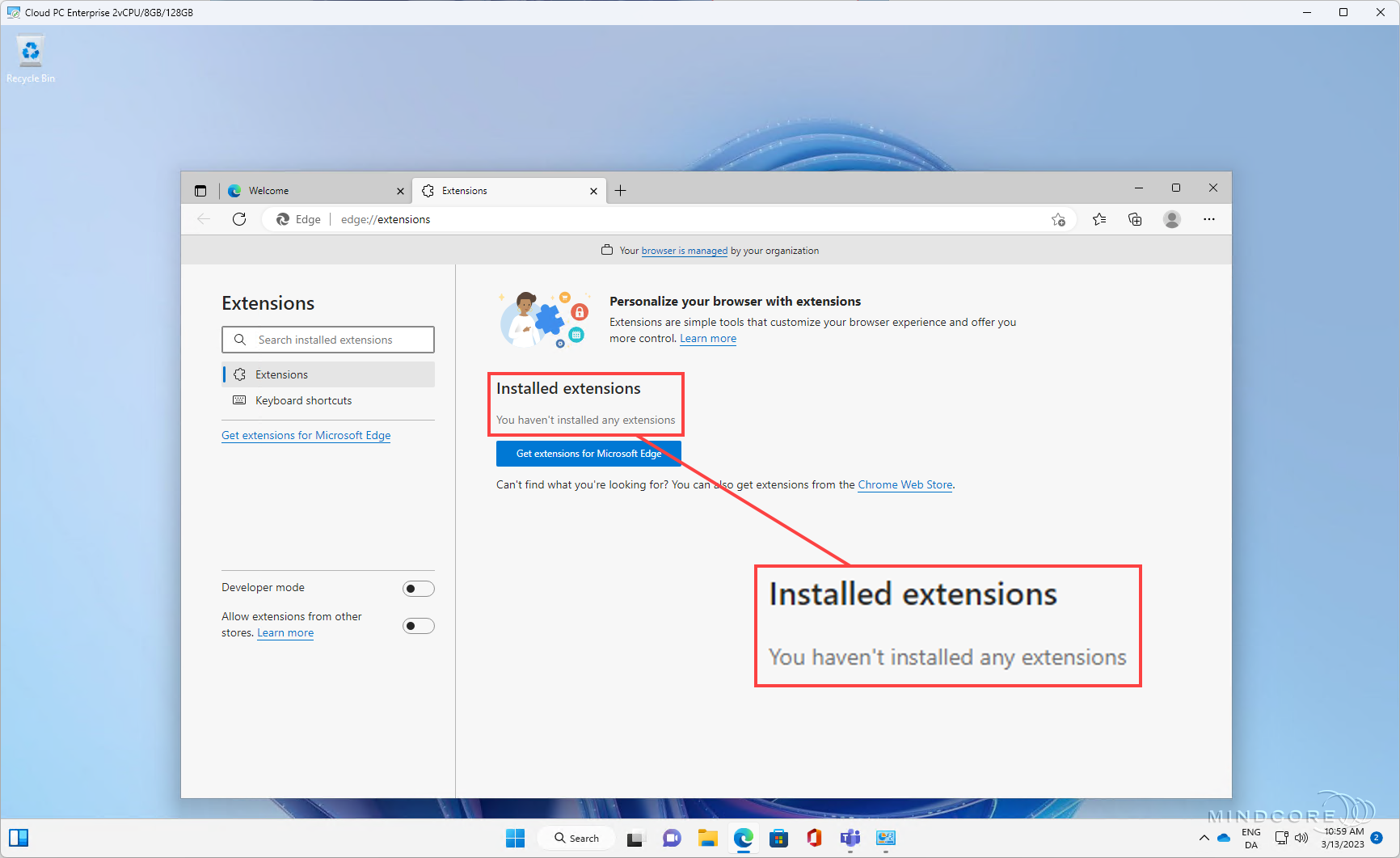Screen dimensions: 1400x858
Task: Open the browser is managed link
Action: pos(684,251)
